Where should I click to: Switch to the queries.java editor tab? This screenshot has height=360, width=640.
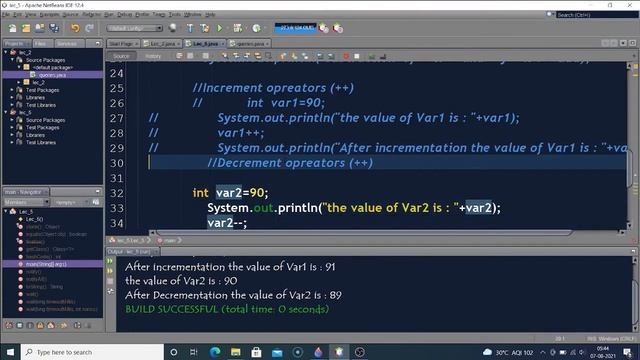(249, 43)
